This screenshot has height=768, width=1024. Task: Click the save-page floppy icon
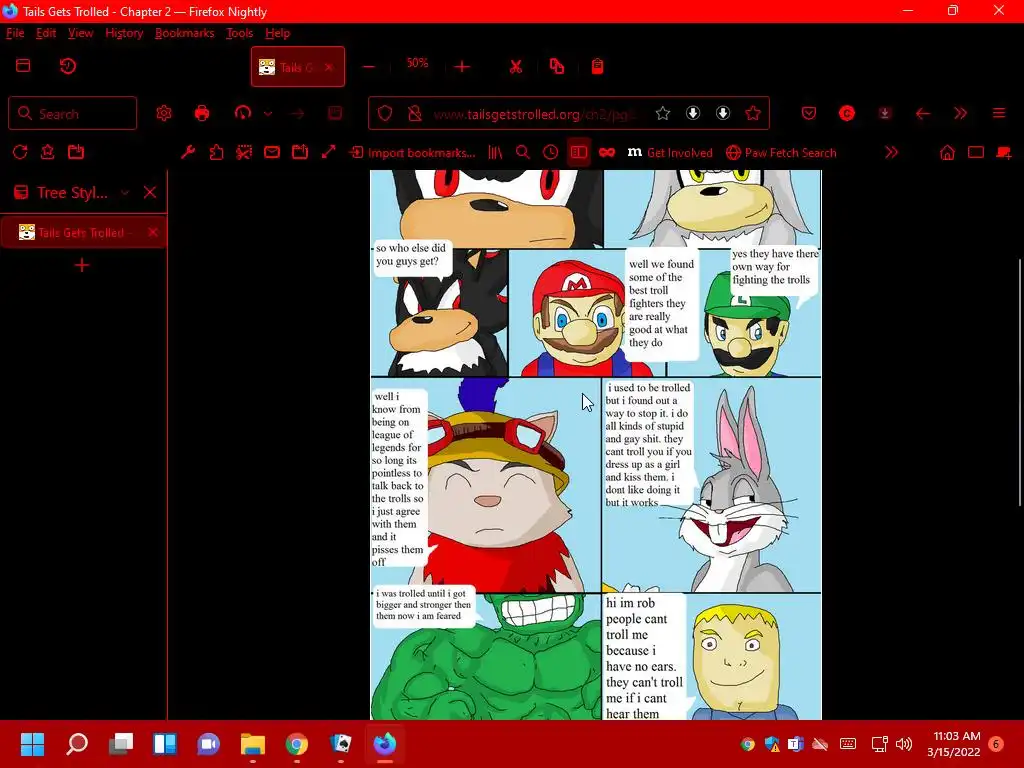(335, 114)
